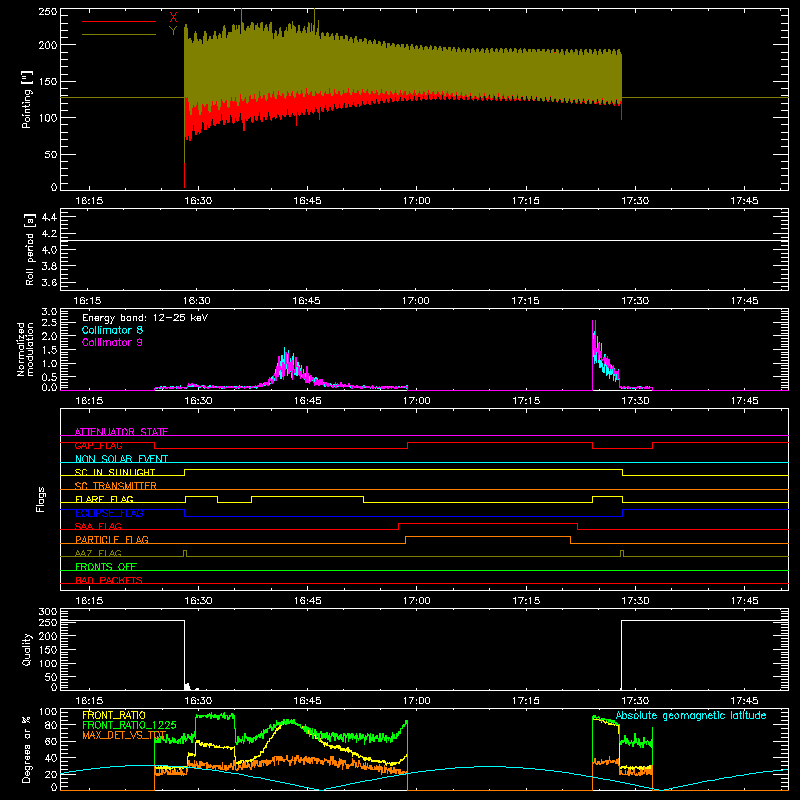Click the 100 tick on Degrees axis
The image size is (800, 800).
(x=47, y=712)
